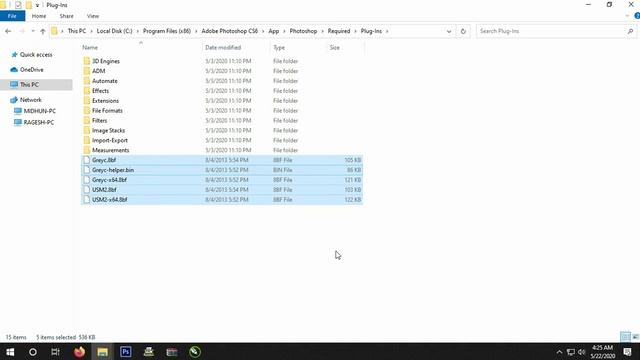
Task: Select the Greyc-x64.8bf file name
Action: tap(109, 180)
